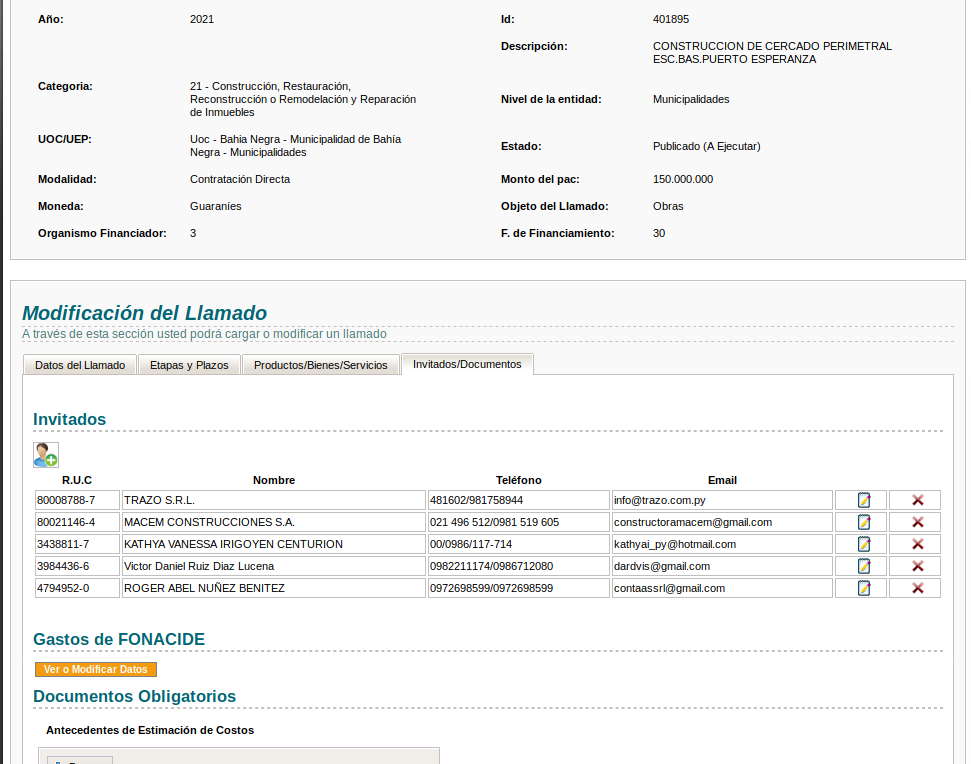This screenshot has width=971, height=764.
Task: Edit the KATHYA VANESSA IRIGOYEN CENTURION row
Action: pos(864,544)
